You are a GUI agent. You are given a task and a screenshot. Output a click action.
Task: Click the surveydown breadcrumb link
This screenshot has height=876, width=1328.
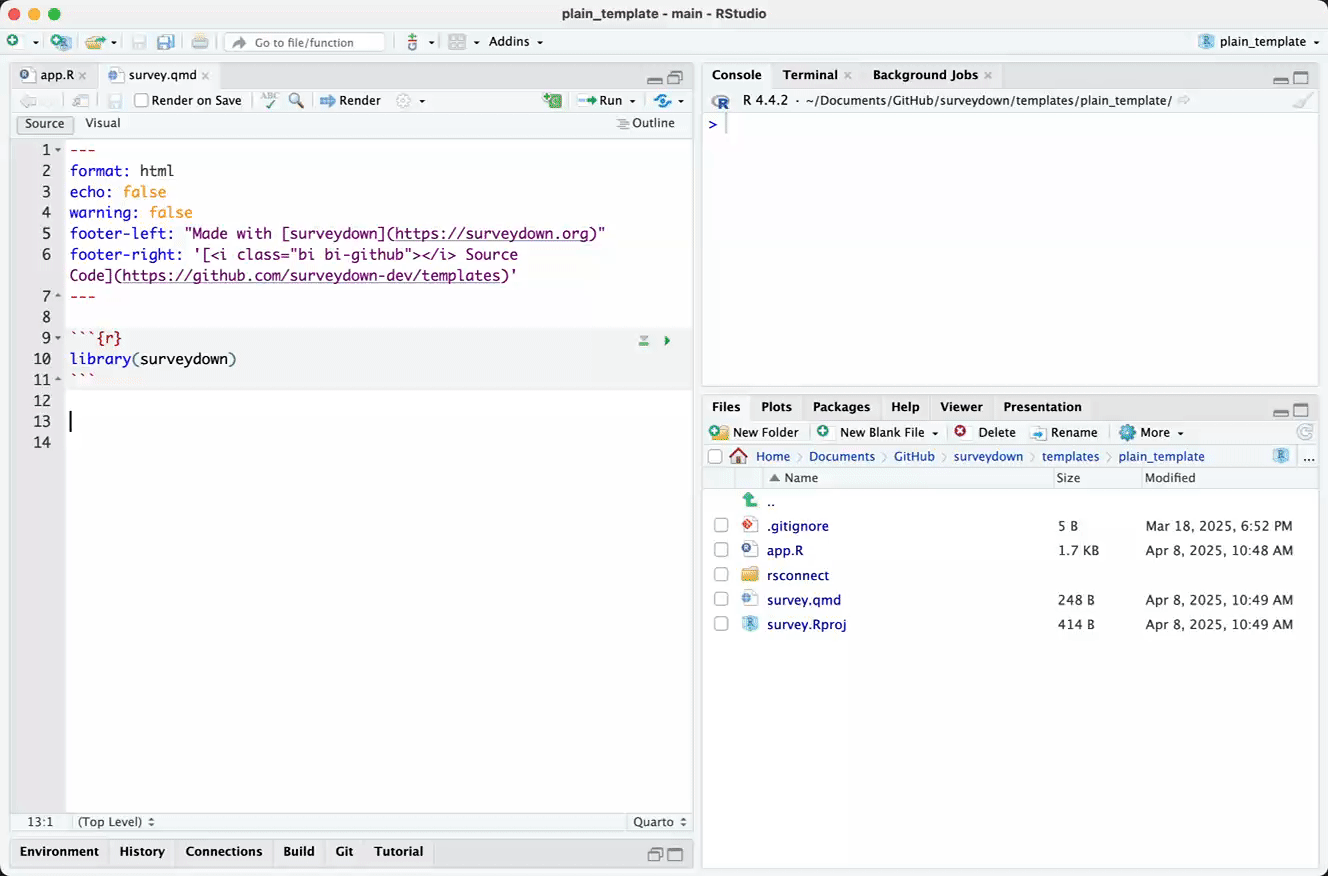tap(988, 456)
